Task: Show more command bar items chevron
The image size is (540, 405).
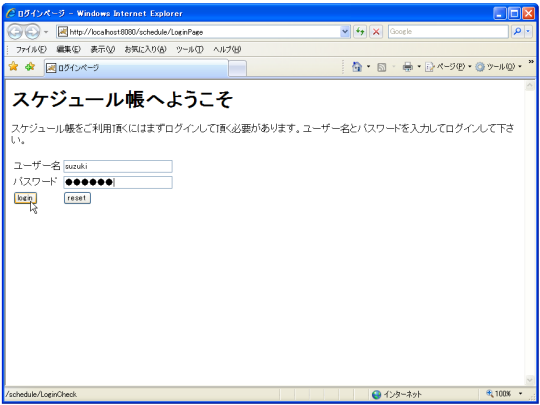Action: click(x=531, y=62)
